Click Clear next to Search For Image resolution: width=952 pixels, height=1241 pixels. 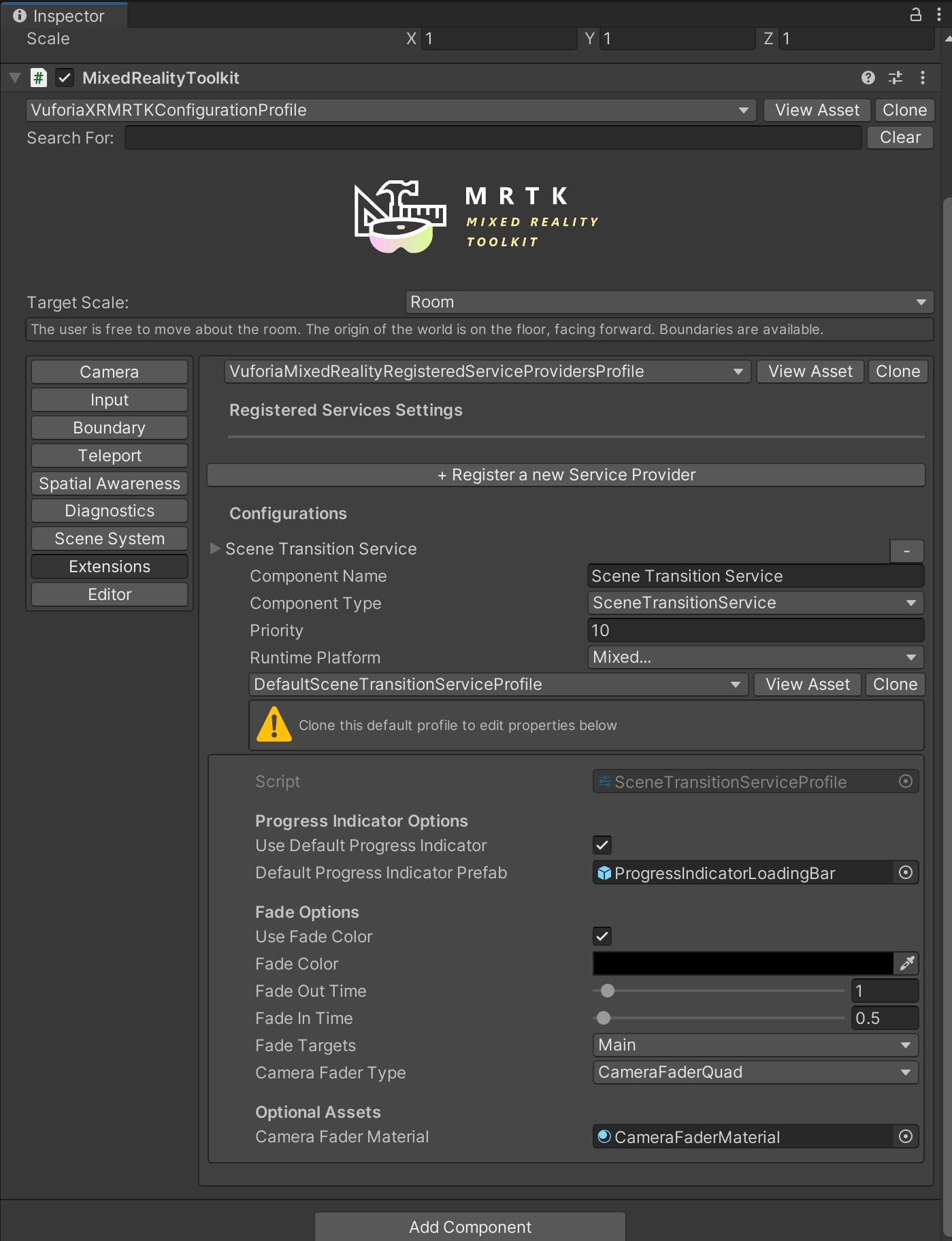pyautogui.click(x=900, y=137)
